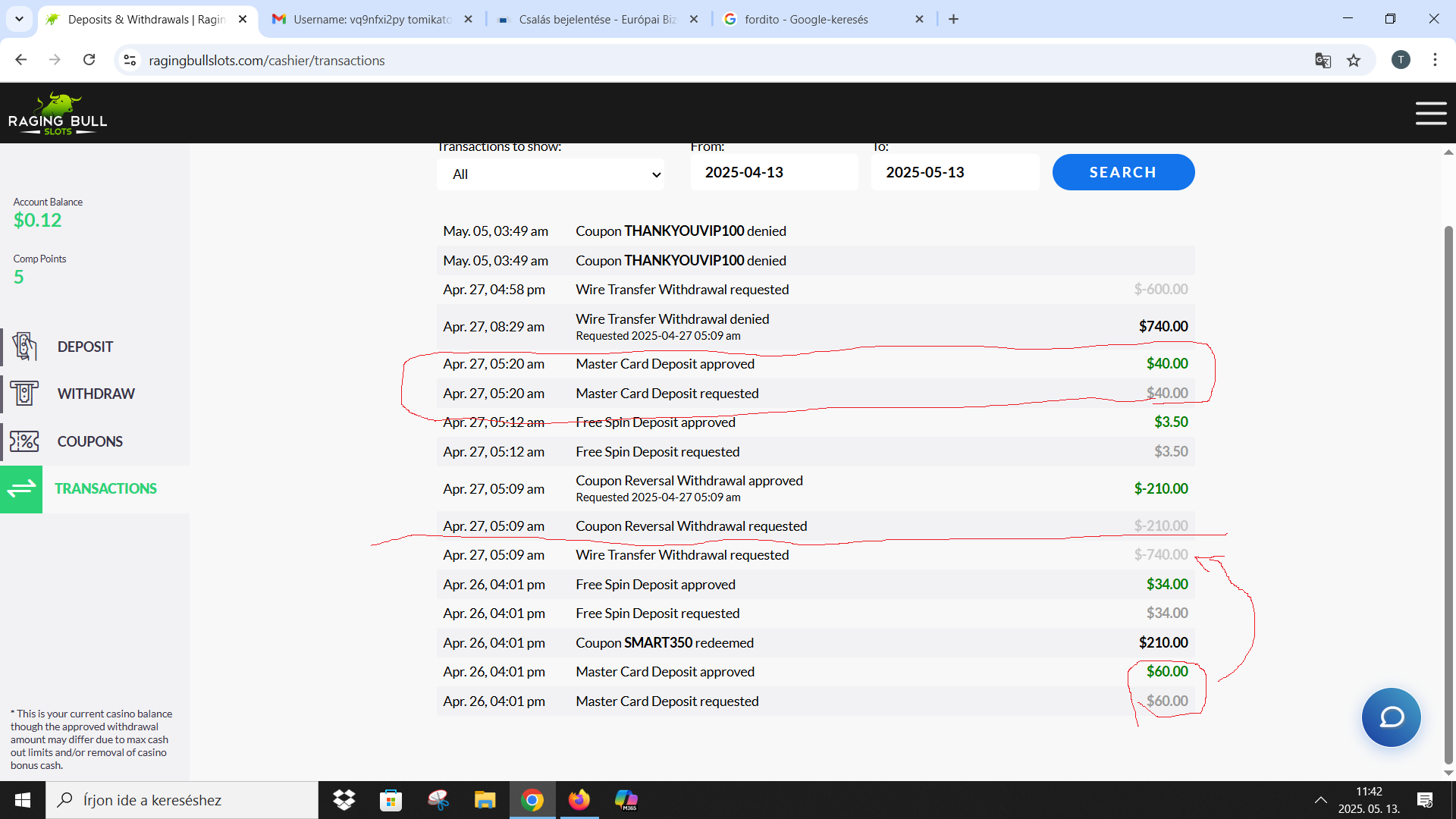Click the taskbar clock and date
The image size is (1456, 819).
pyautogui.click(x=1369, y=800)
